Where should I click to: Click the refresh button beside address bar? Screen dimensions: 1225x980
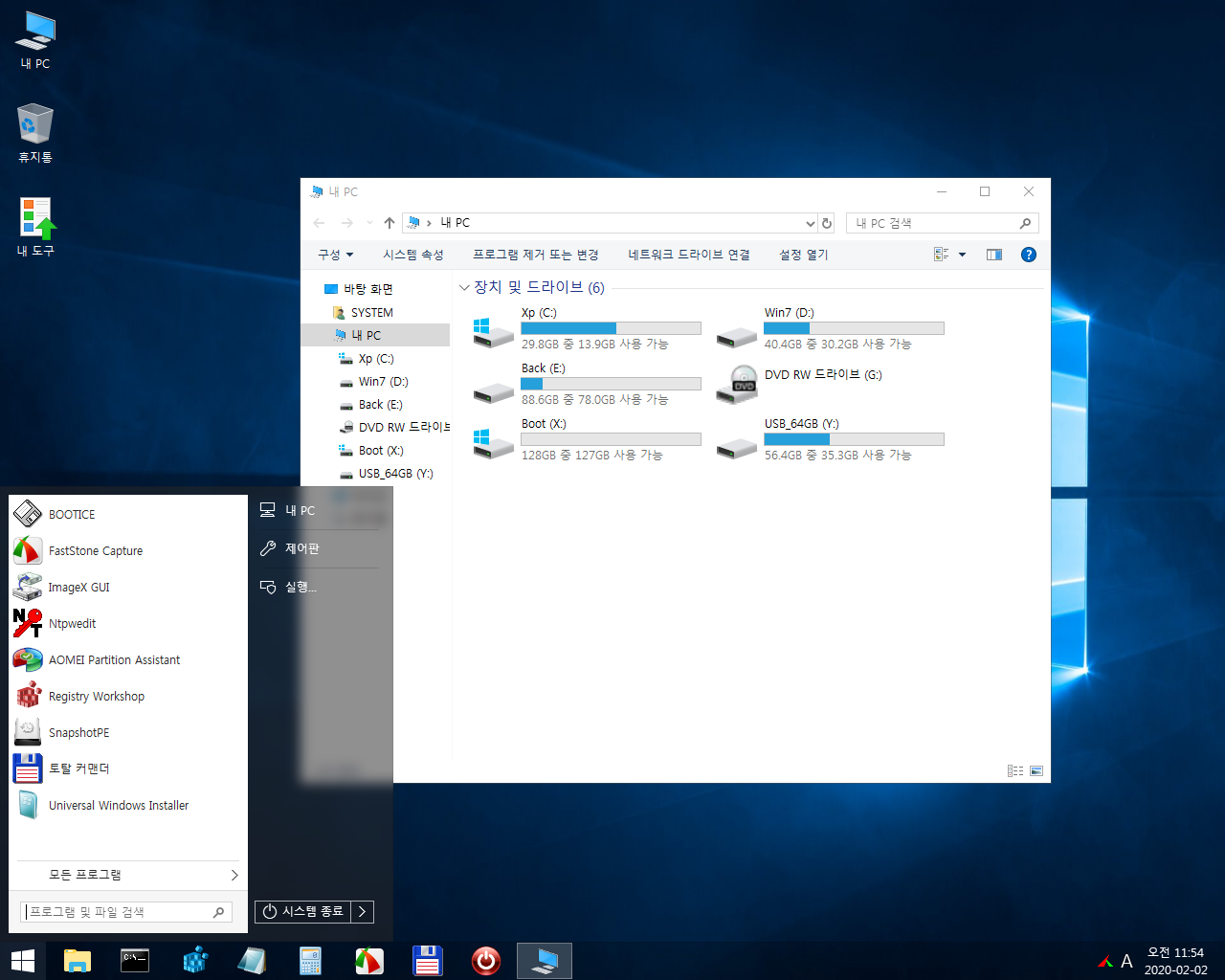pyautogui.click(x=827, y=223)
